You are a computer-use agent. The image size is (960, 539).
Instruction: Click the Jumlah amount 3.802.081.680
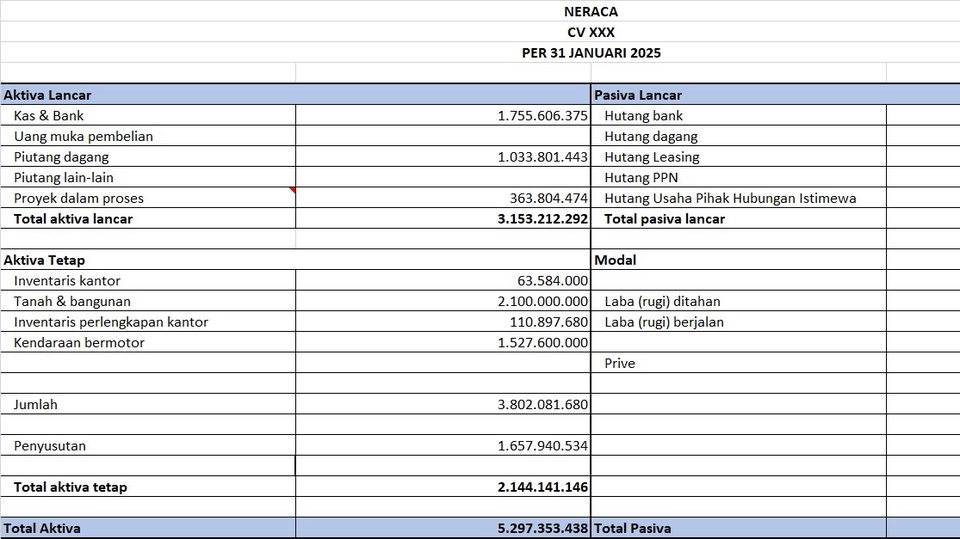coord(543,405)
